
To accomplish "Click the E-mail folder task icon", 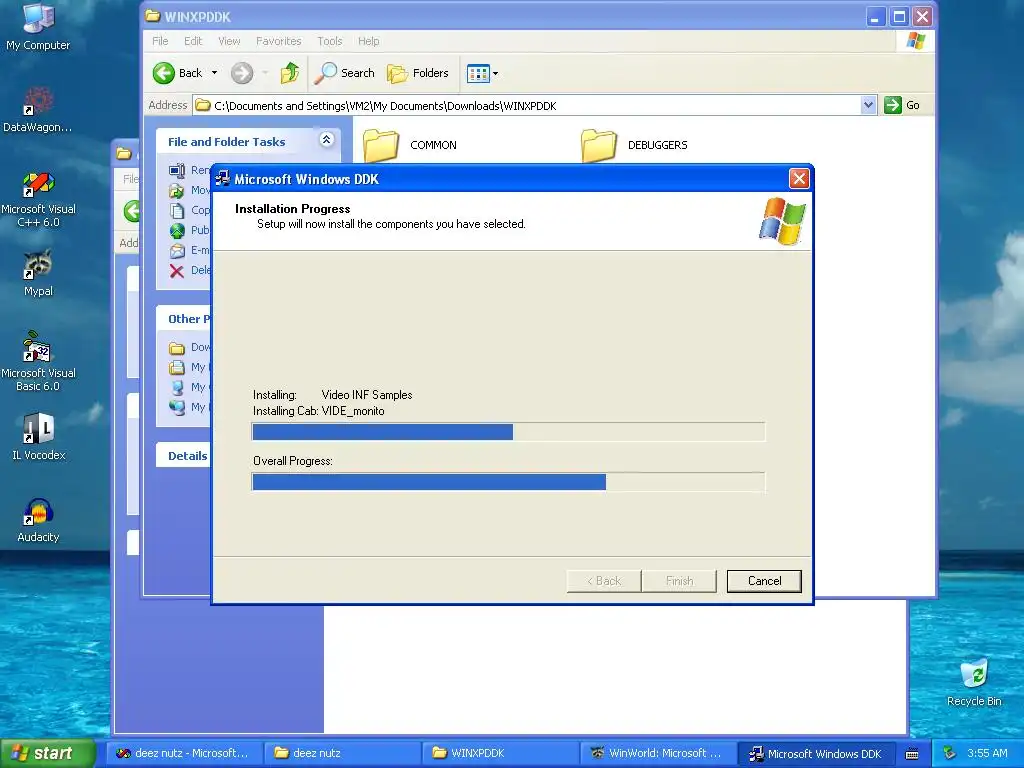I will point(177,251).
